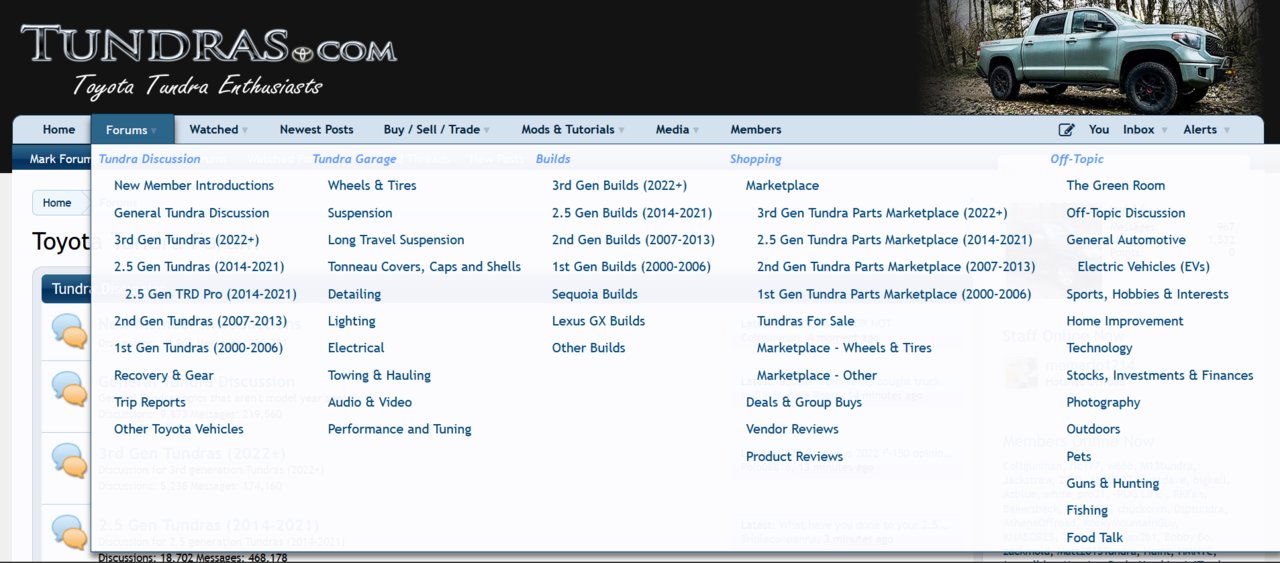
Task: Select Guns & Hunting forum
Action: click(x=1113, y=483)
